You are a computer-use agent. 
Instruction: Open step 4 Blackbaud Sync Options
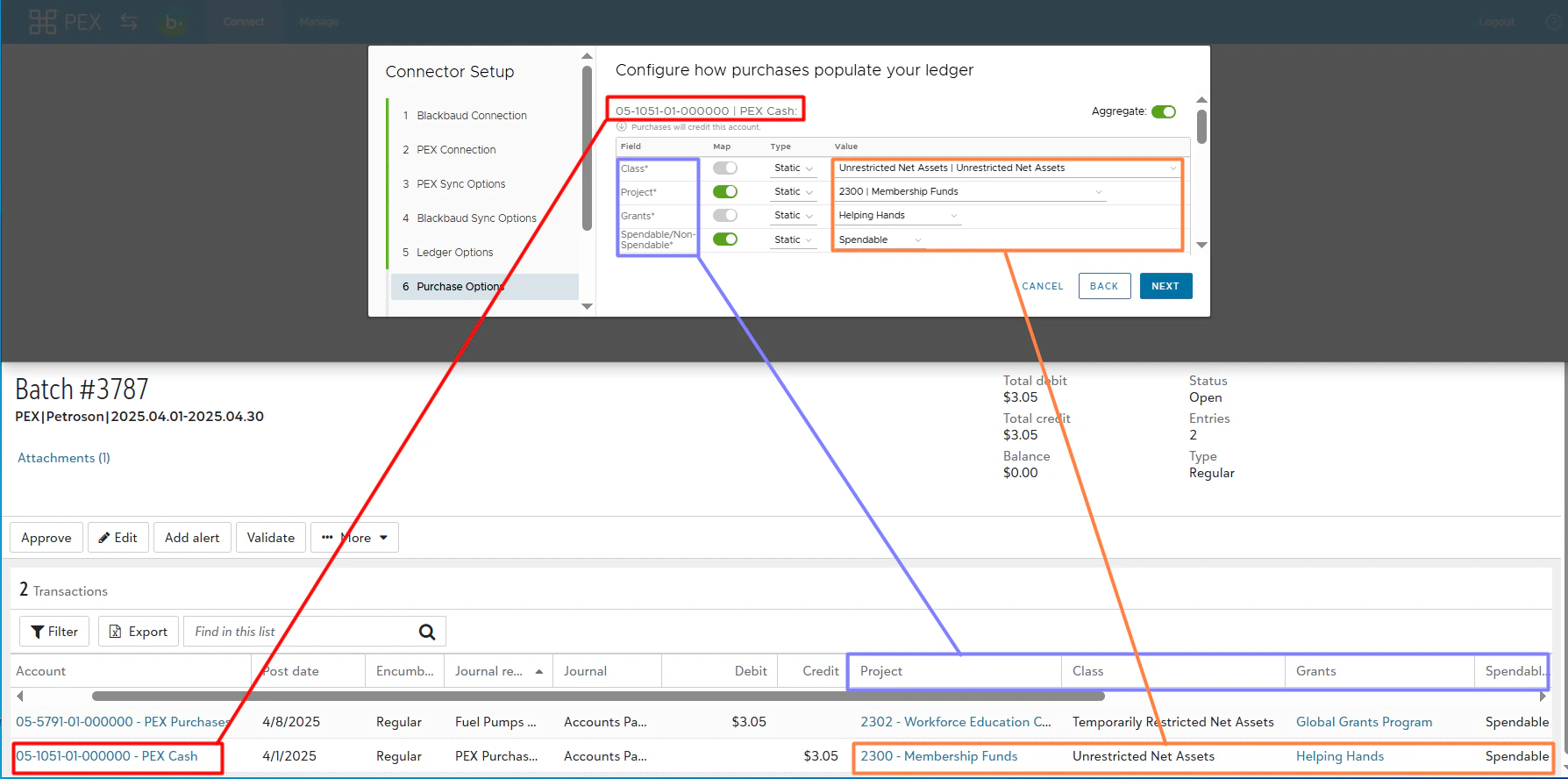469,218
